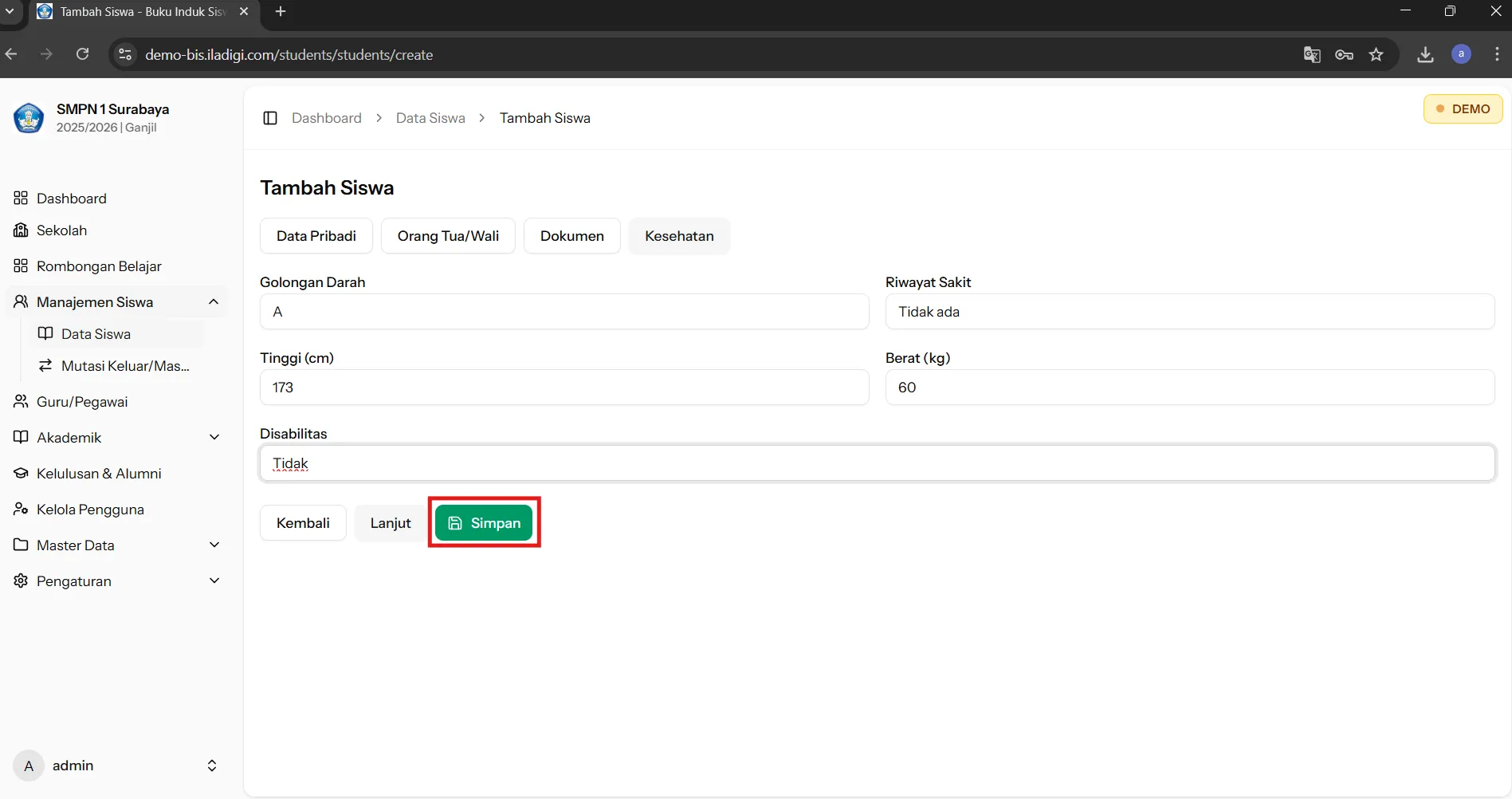Open saved passwords key icon
This screenshot has width=1512, height=799.
tap(1345, 54)
